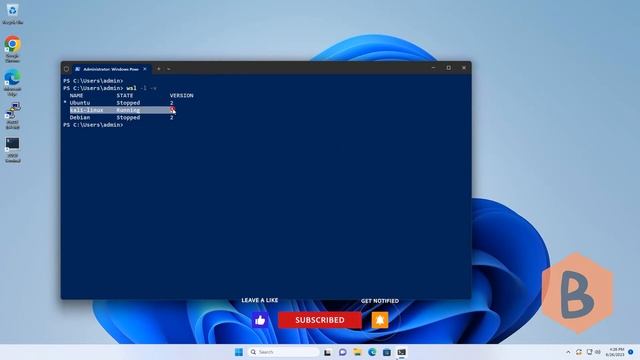Add a new terminal tab with plus button
Image resolution: width=640 pixels, height=360 pixels.
click(159, 69)
